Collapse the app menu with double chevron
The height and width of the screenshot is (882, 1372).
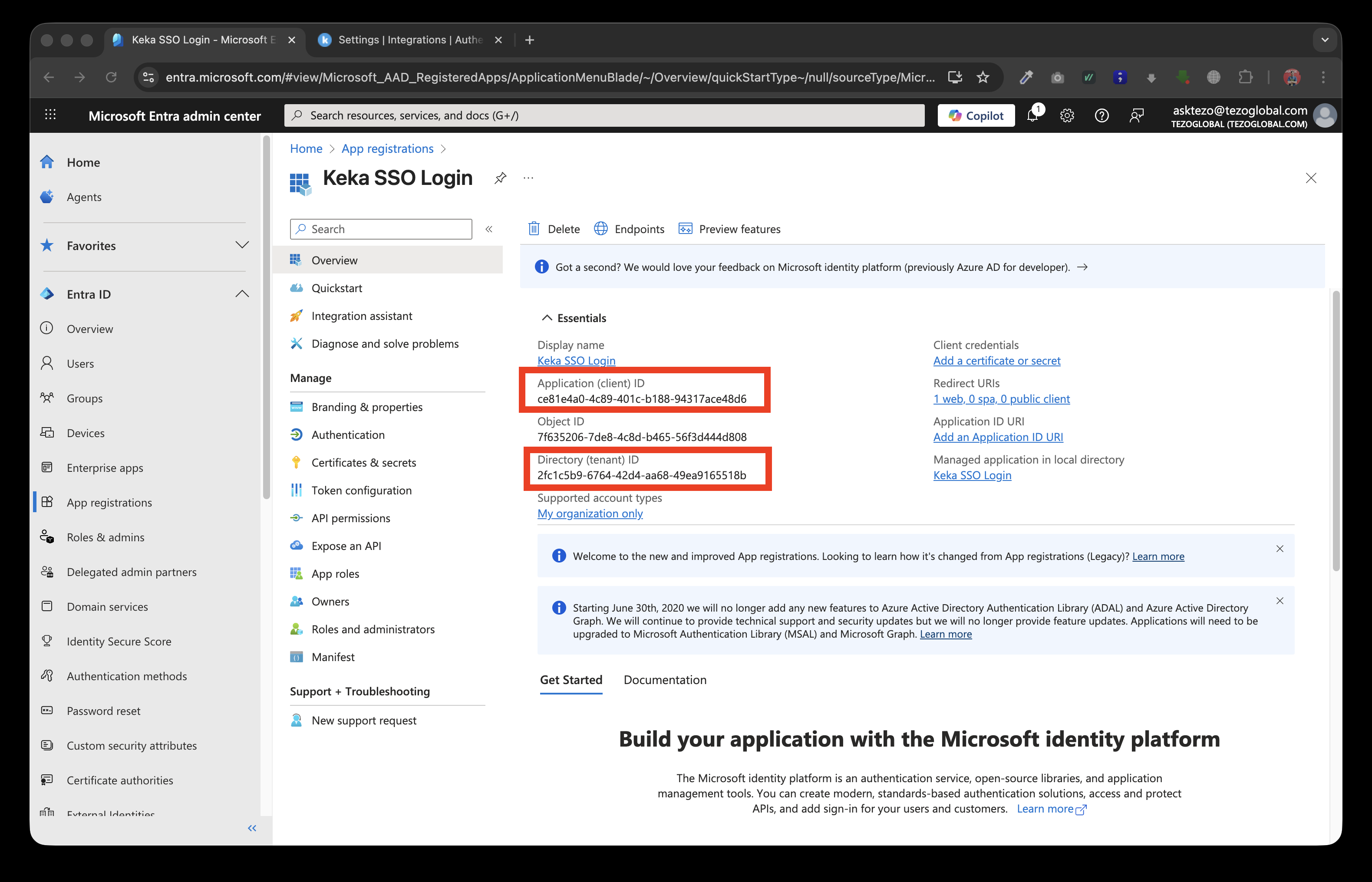point(489,229)
